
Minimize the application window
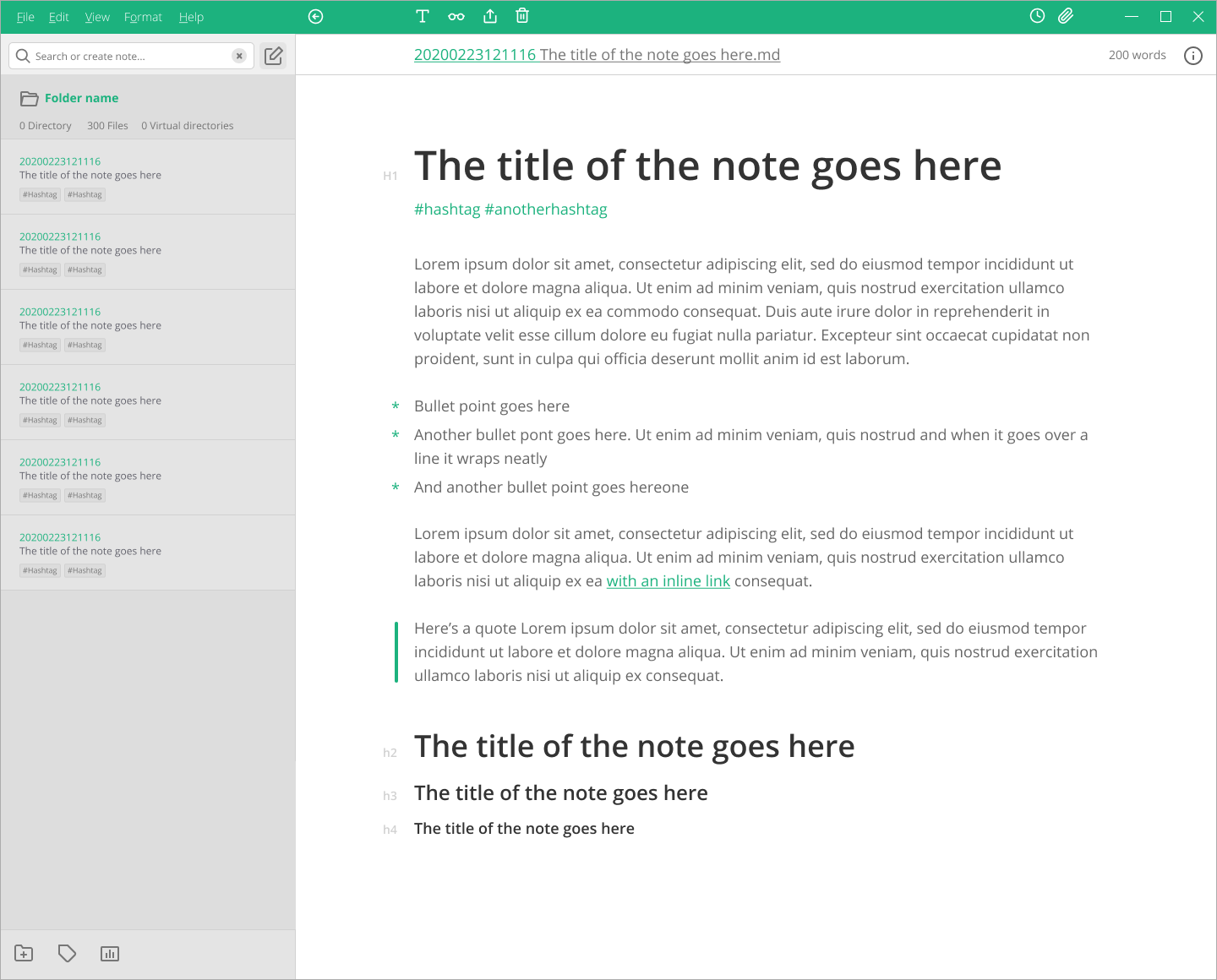tap(1132, 17)
